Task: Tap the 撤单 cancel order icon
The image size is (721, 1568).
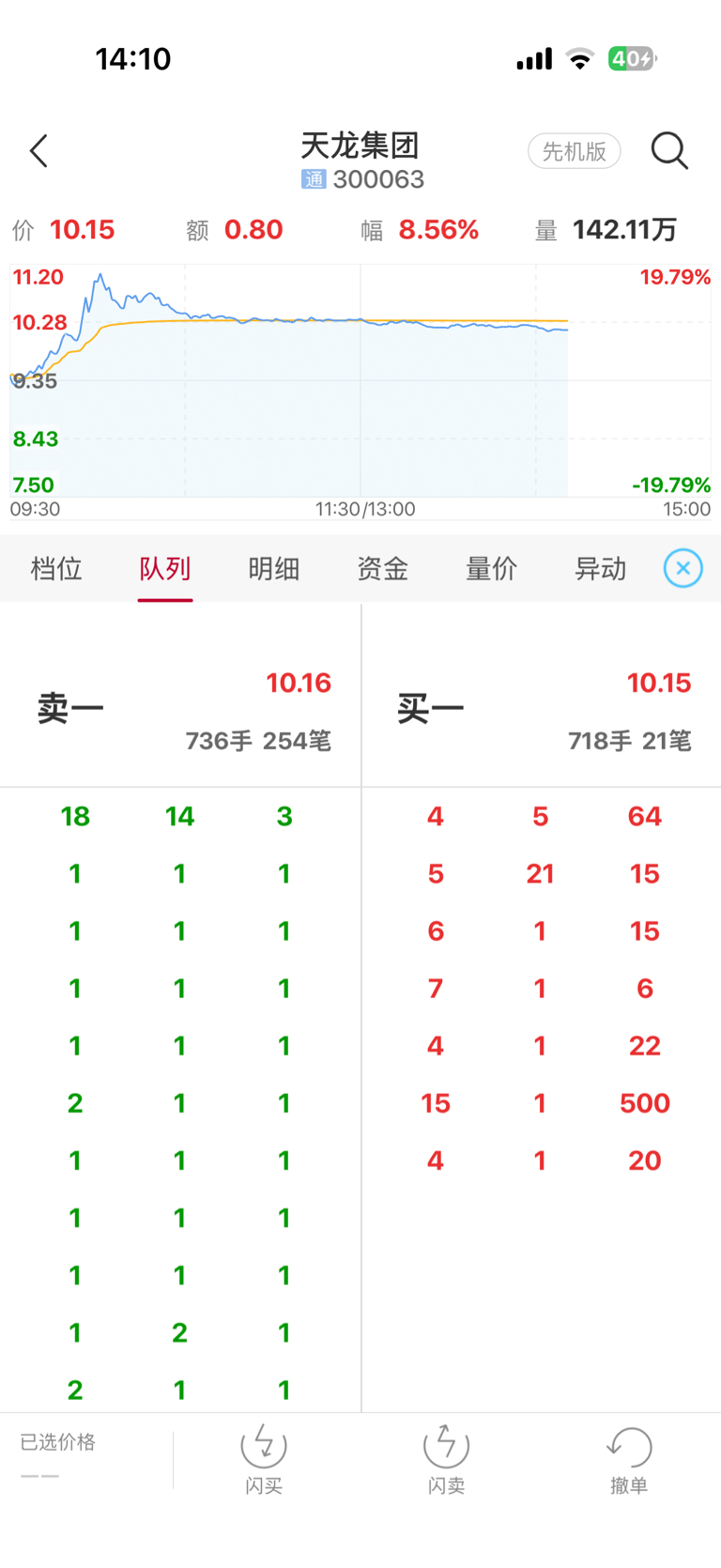Action: tap(629, 1447)
